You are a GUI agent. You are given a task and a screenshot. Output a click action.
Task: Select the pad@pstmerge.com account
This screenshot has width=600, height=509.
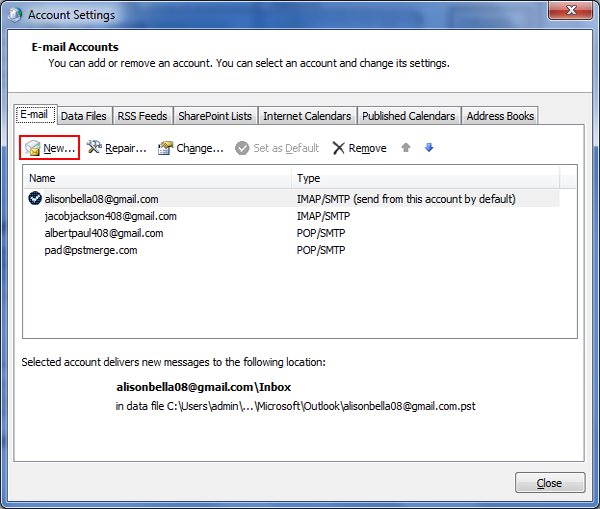point(91,250)
